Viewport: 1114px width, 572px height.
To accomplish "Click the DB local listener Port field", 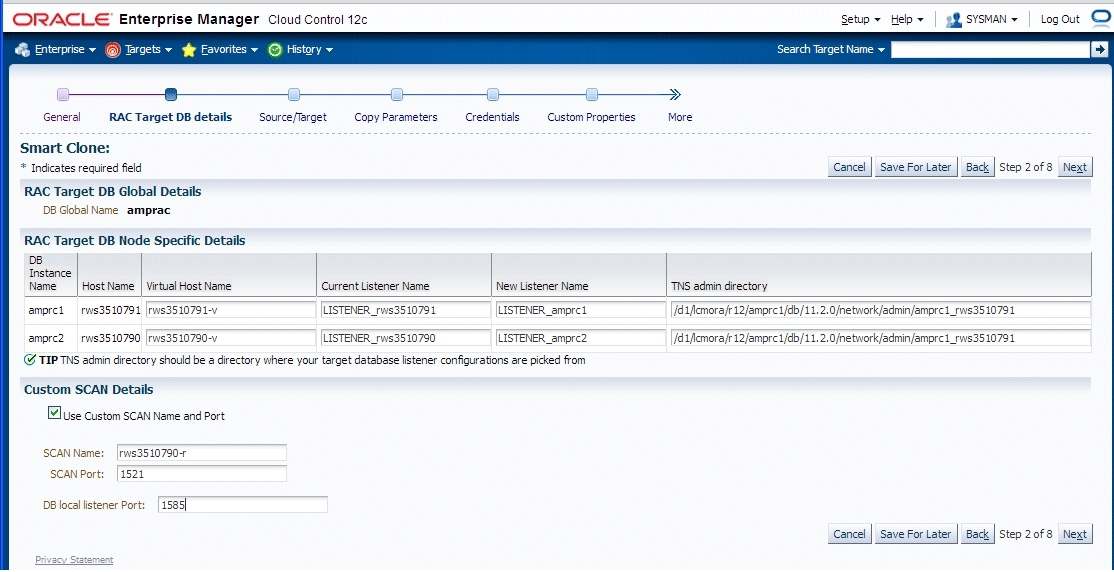I will (x=243, y=504).
